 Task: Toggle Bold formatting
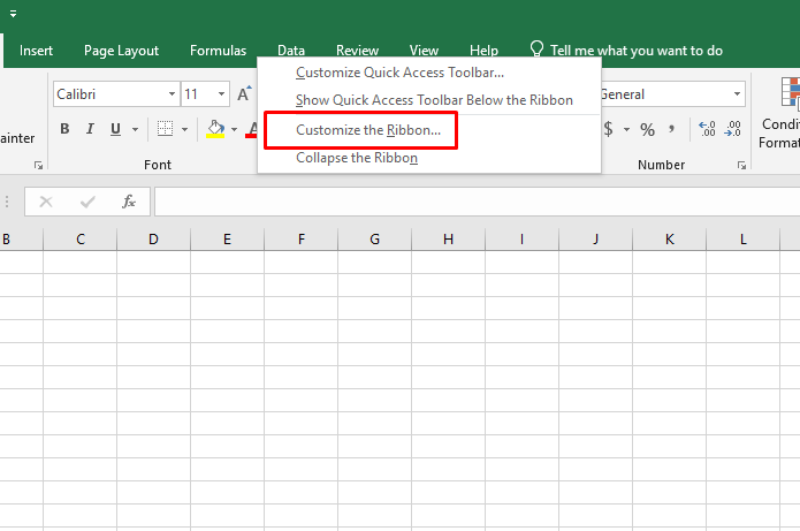click(x=64, y=129)
